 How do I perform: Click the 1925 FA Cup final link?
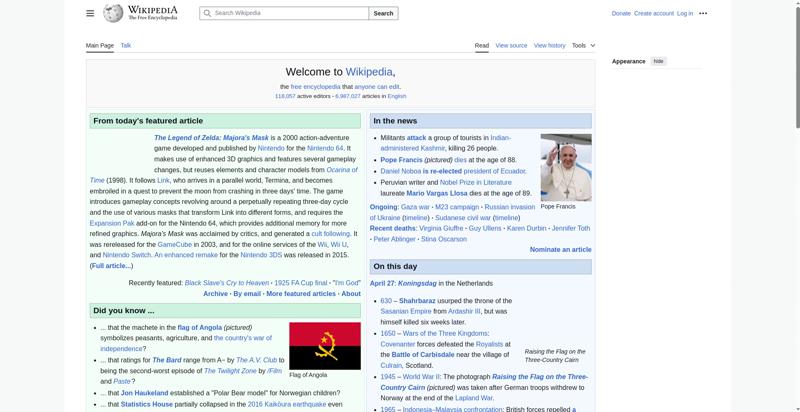click(301, 283)
